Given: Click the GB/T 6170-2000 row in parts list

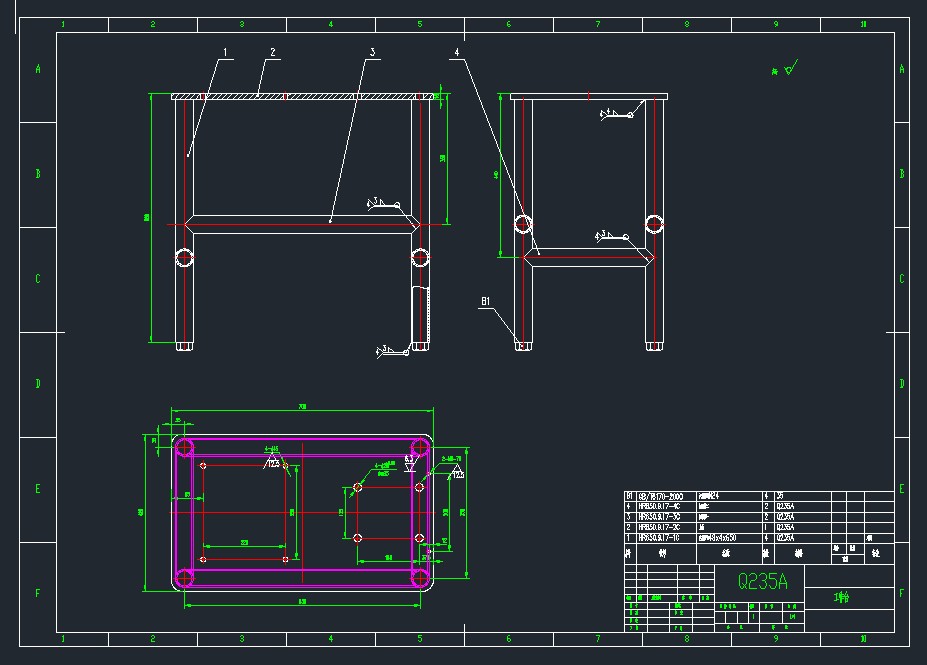Looking at the screenshot, I should coord(660,496).
